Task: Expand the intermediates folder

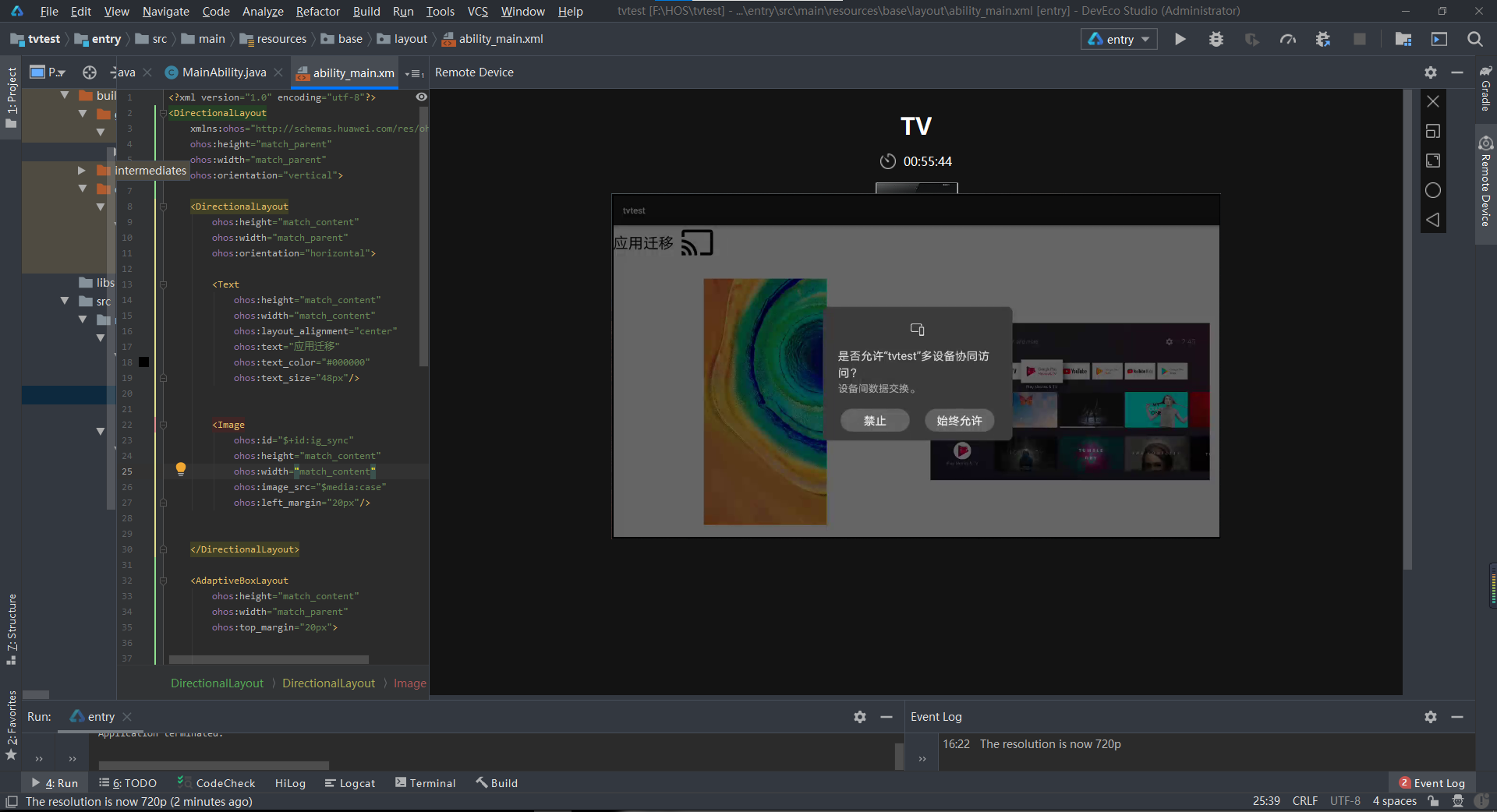Action: [81, 170]
